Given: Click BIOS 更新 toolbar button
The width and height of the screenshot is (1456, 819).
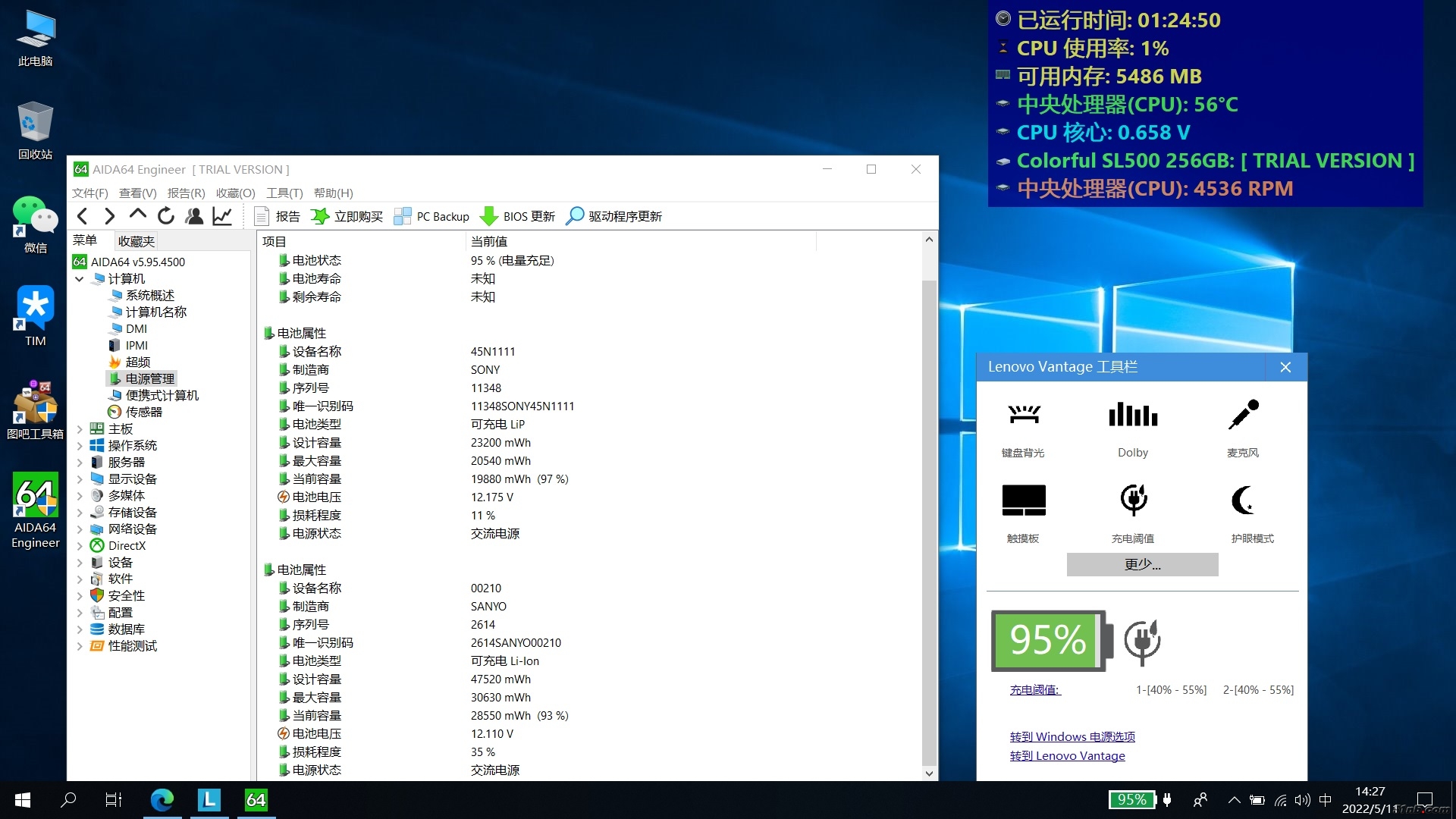Looking at the screenshot, I should [x=518, y=216].
